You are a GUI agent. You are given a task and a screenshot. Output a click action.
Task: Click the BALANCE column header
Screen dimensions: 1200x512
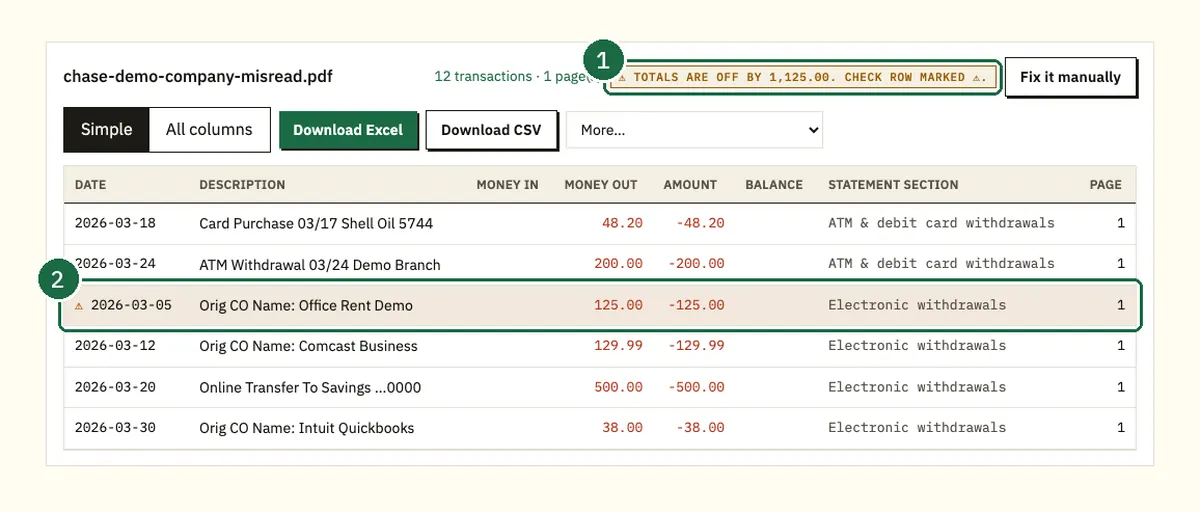(x=774, y=185)
